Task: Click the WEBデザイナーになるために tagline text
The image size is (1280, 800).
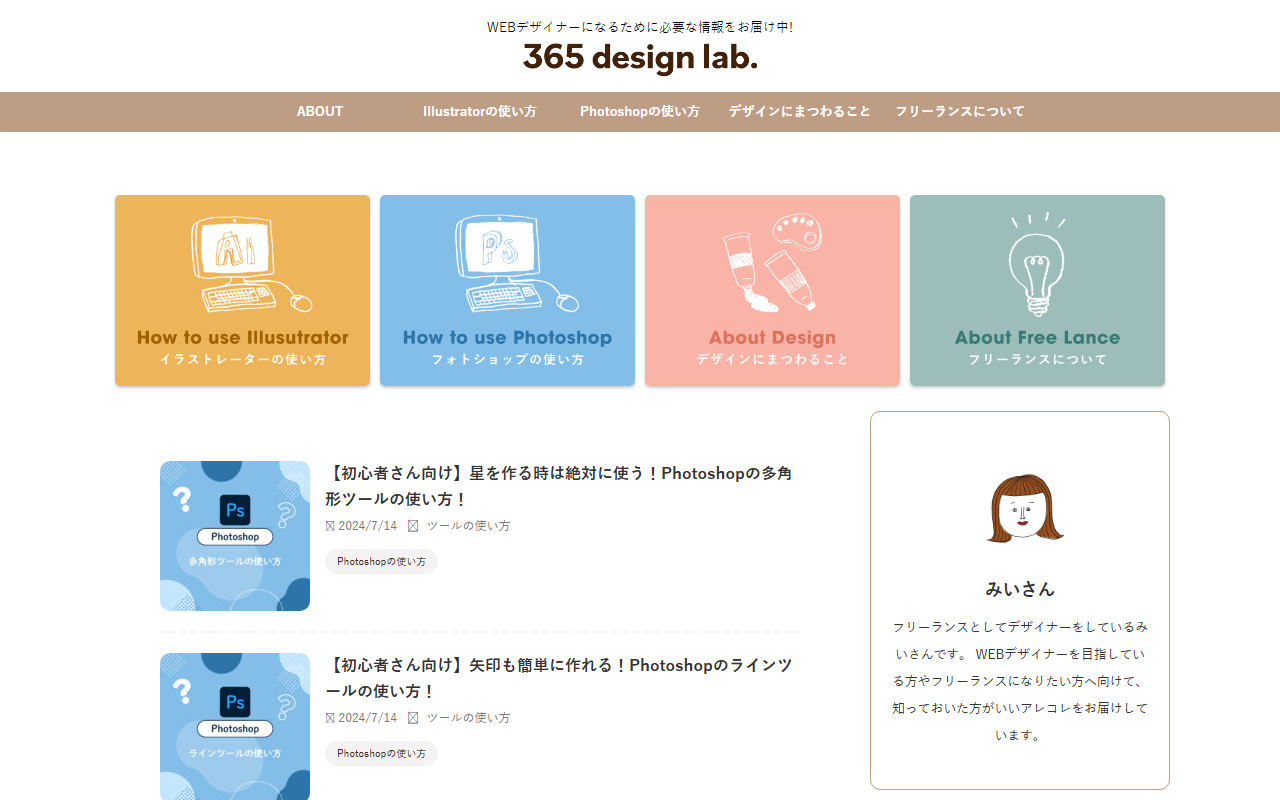Action: click(x=640, y=27)
